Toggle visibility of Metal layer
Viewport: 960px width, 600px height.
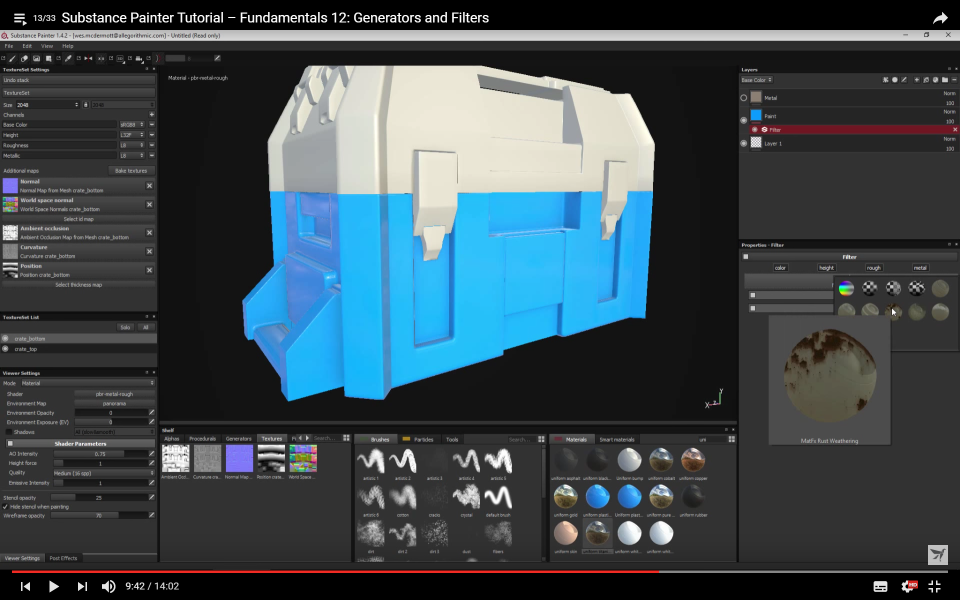(x=744, y=97)
